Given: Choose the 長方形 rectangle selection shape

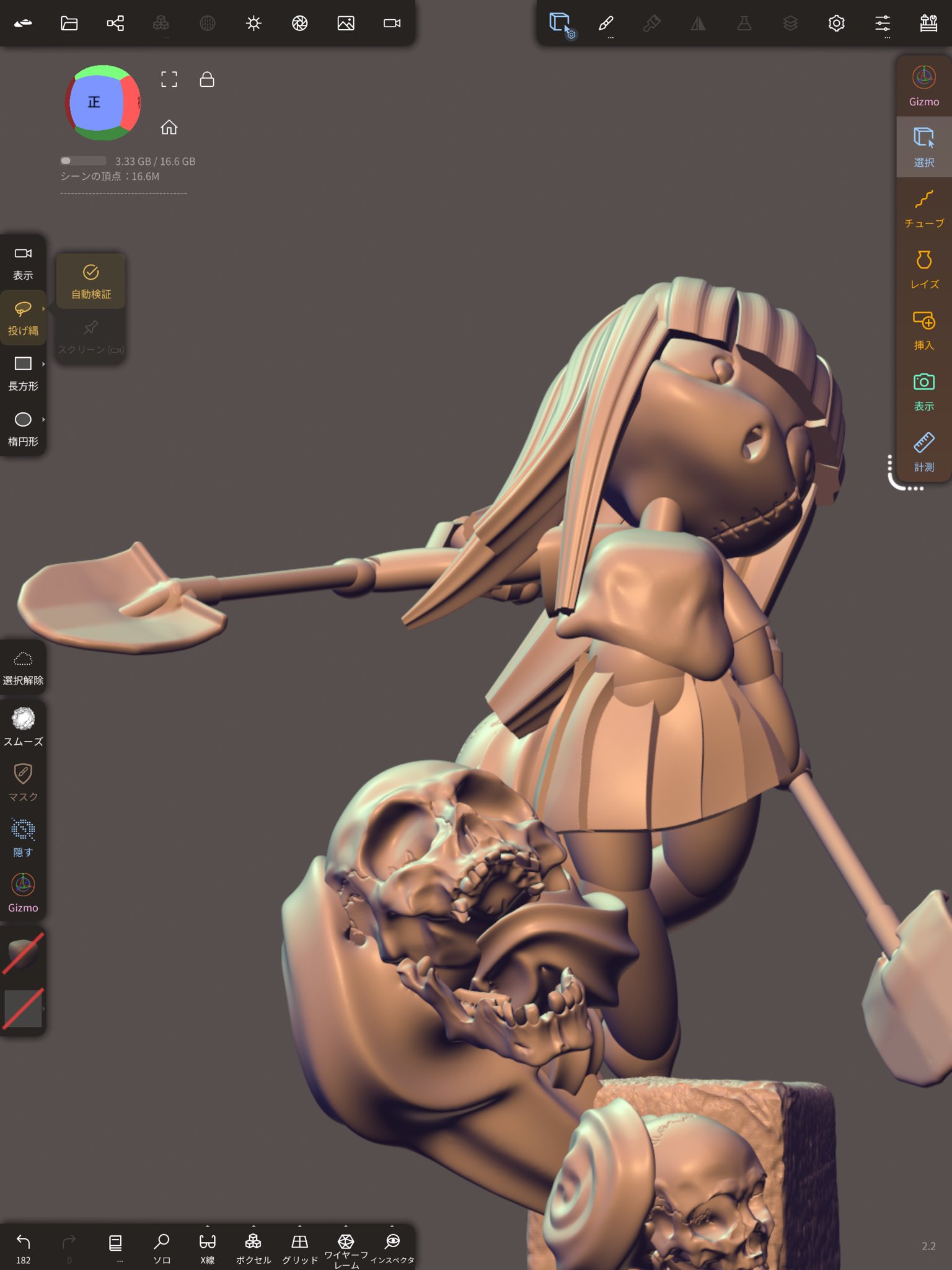Looking at the screenshot, I should 23,373.
